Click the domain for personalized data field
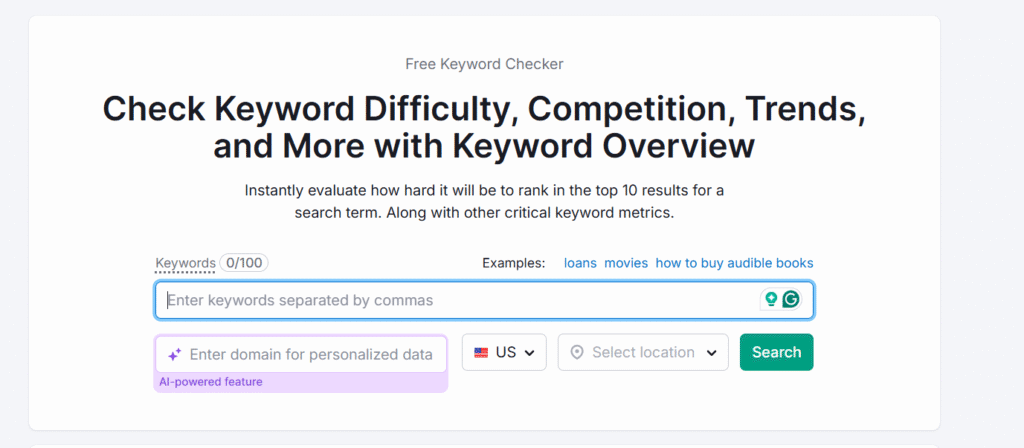This screenshot has height=448, width=1024. click(x=301, y=355)
